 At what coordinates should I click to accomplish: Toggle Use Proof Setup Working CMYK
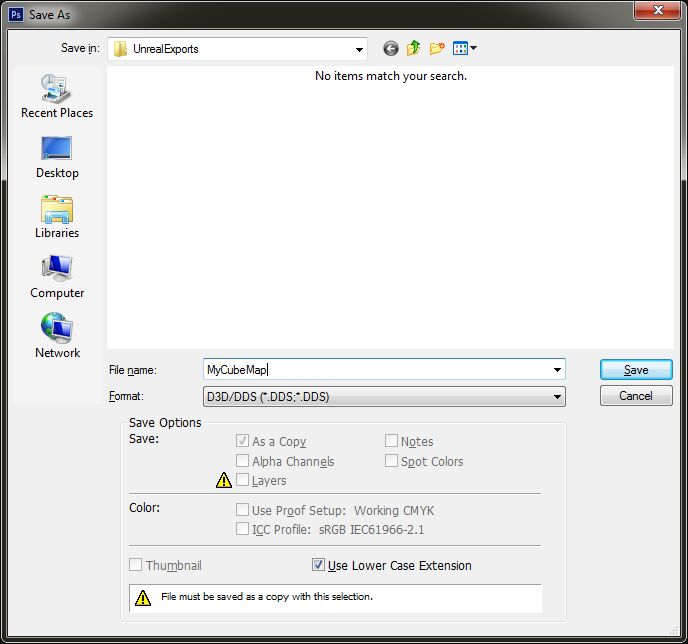click(x=242, y=510)
